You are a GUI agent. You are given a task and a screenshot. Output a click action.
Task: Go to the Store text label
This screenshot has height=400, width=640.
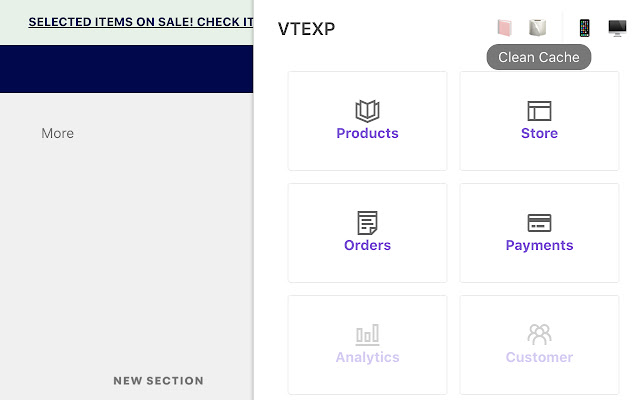pos(539,134)
